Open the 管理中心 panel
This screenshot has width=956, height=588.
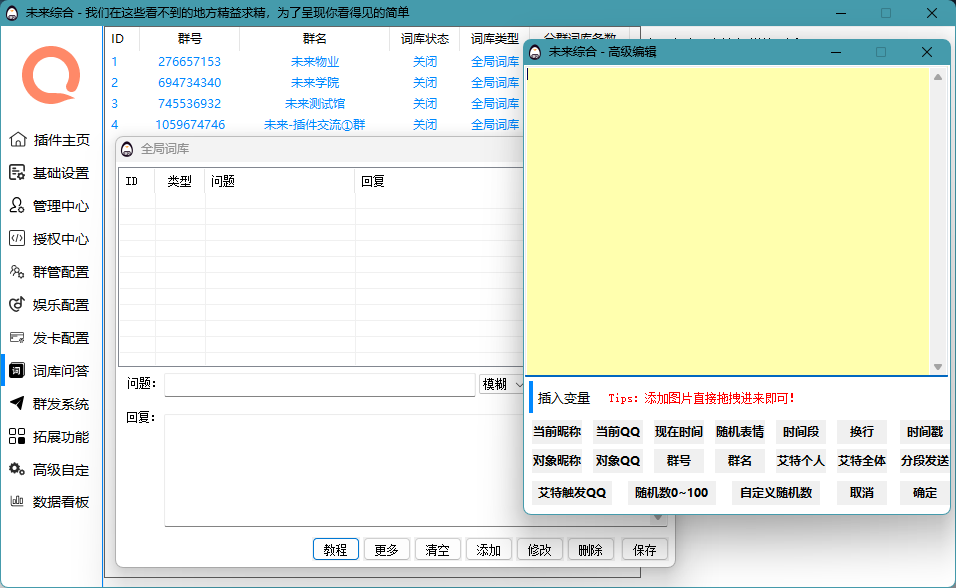(x=51, y=205)
